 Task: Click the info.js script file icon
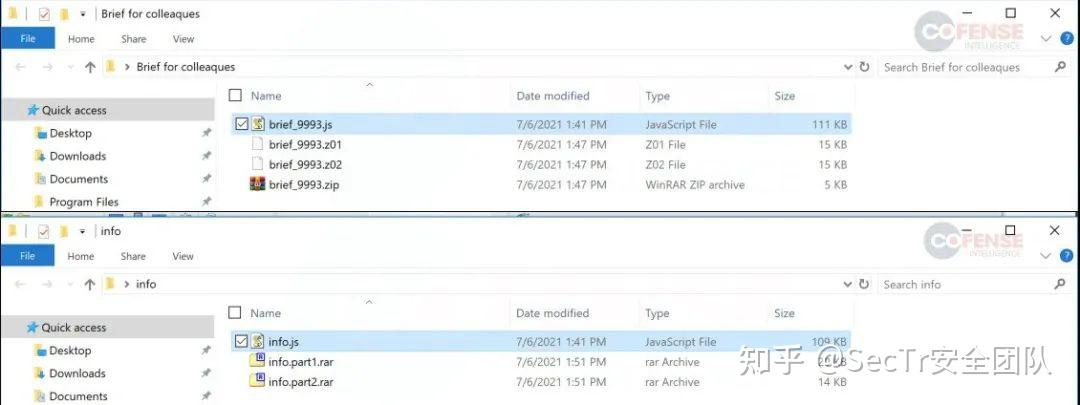click(x=258, y=342)
